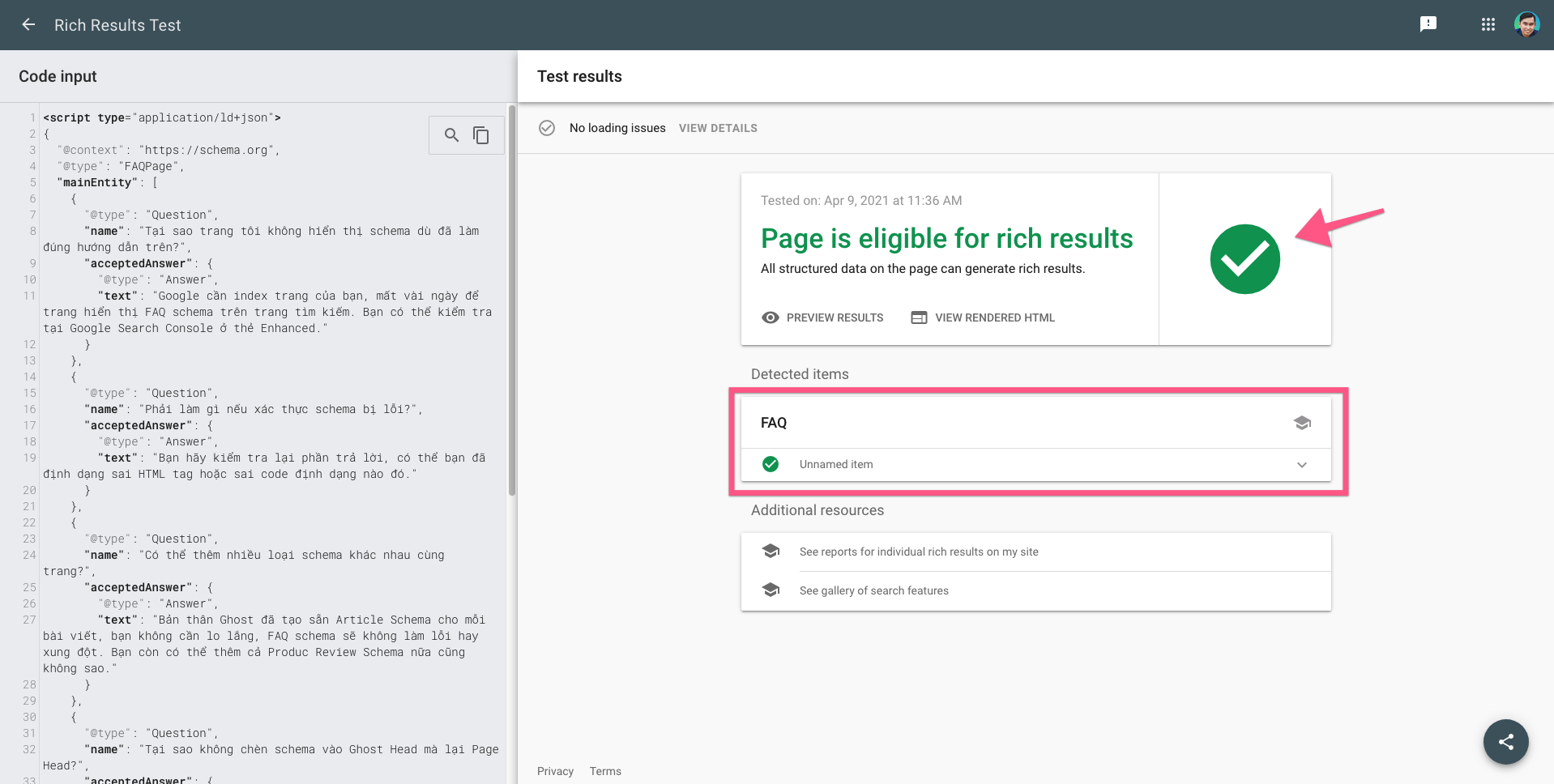Image resolution: width=1554 pixels, height=784 pixels.
Task: Click the Additional resources label
Action: coord(817,510)
